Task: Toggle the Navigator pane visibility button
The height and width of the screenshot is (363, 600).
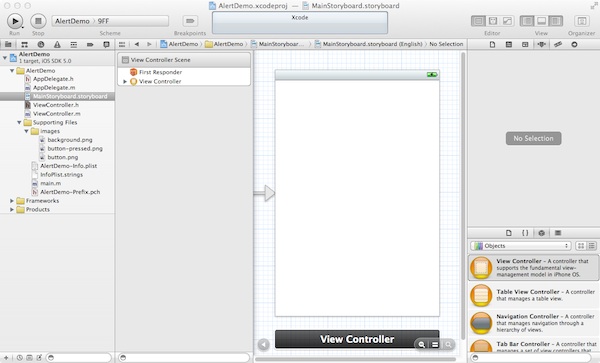Action: tap(527, 21)
